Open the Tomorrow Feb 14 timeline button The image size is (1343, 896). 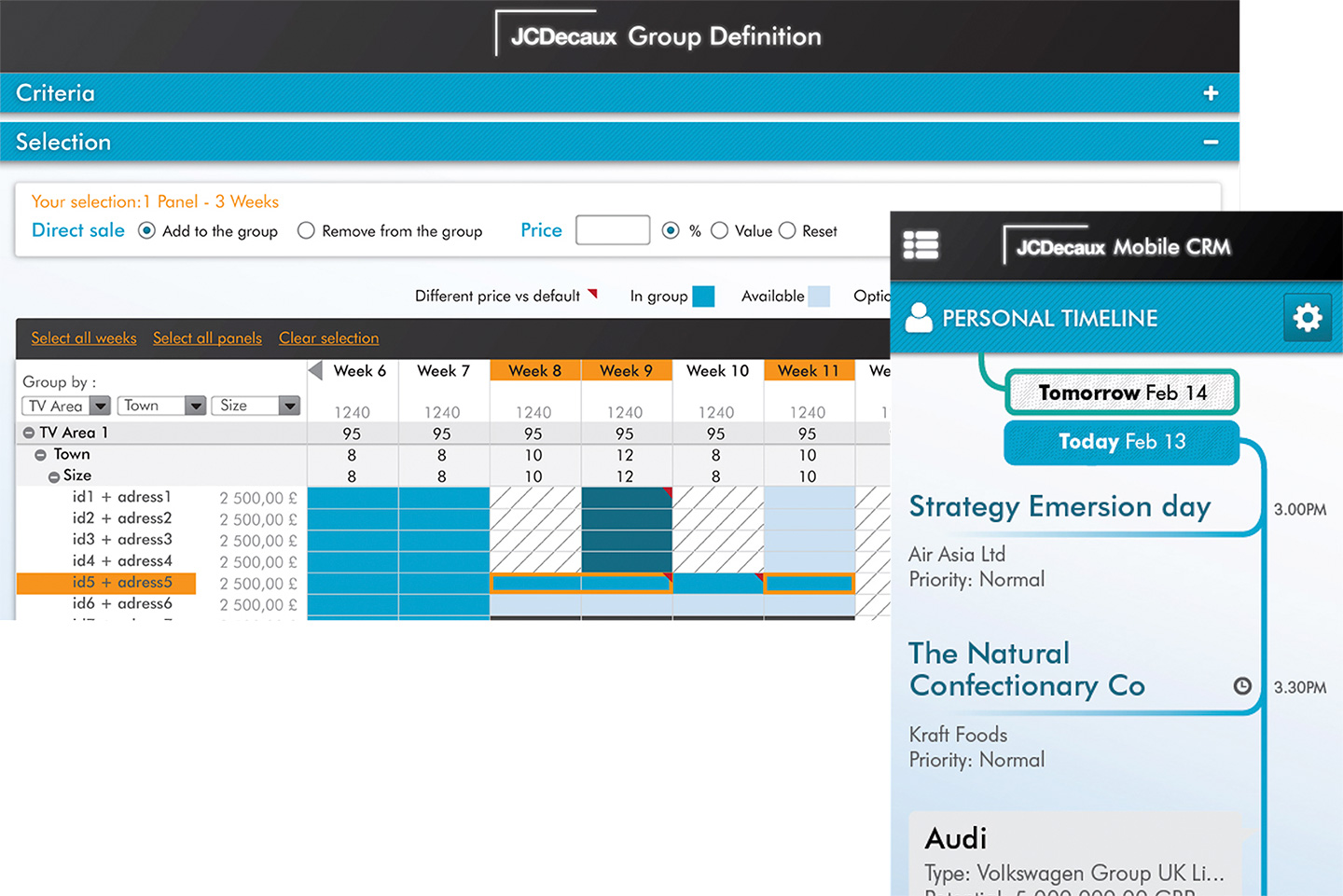[1122, 393]
